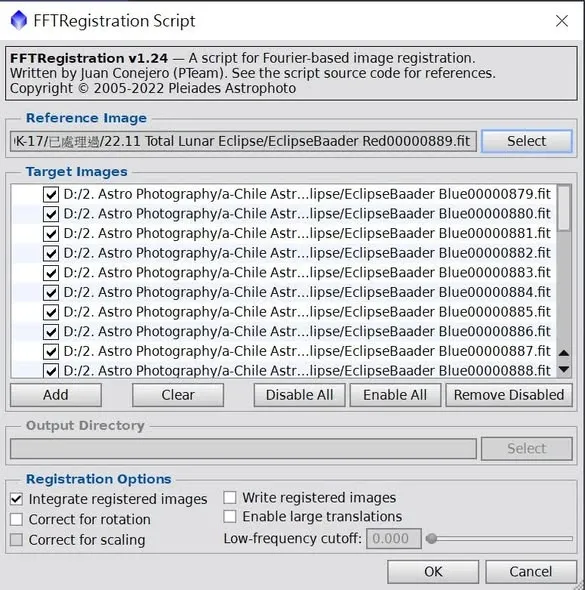
Task: Click the PixInsight logo icon in title bar
Action: click(x=19, y=20)
